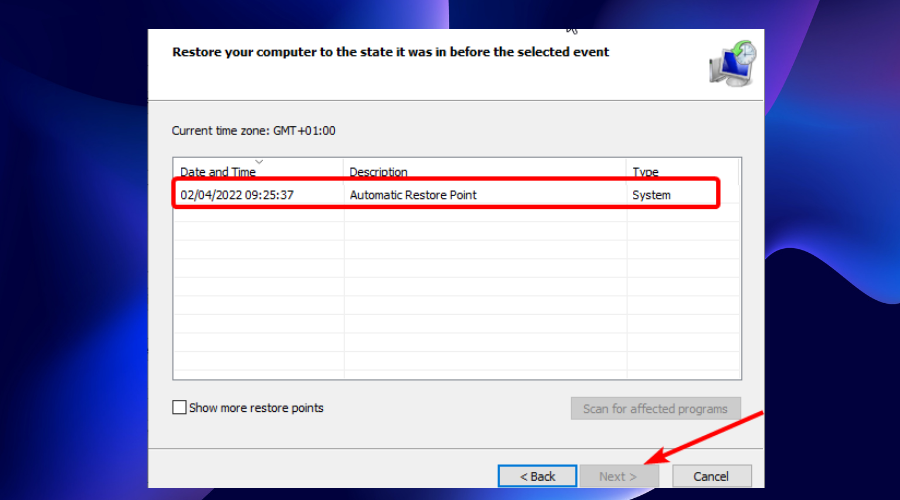900x500 pixels.
Task: Enable Show more restore points checkbox
Action: tap(179, 407)
